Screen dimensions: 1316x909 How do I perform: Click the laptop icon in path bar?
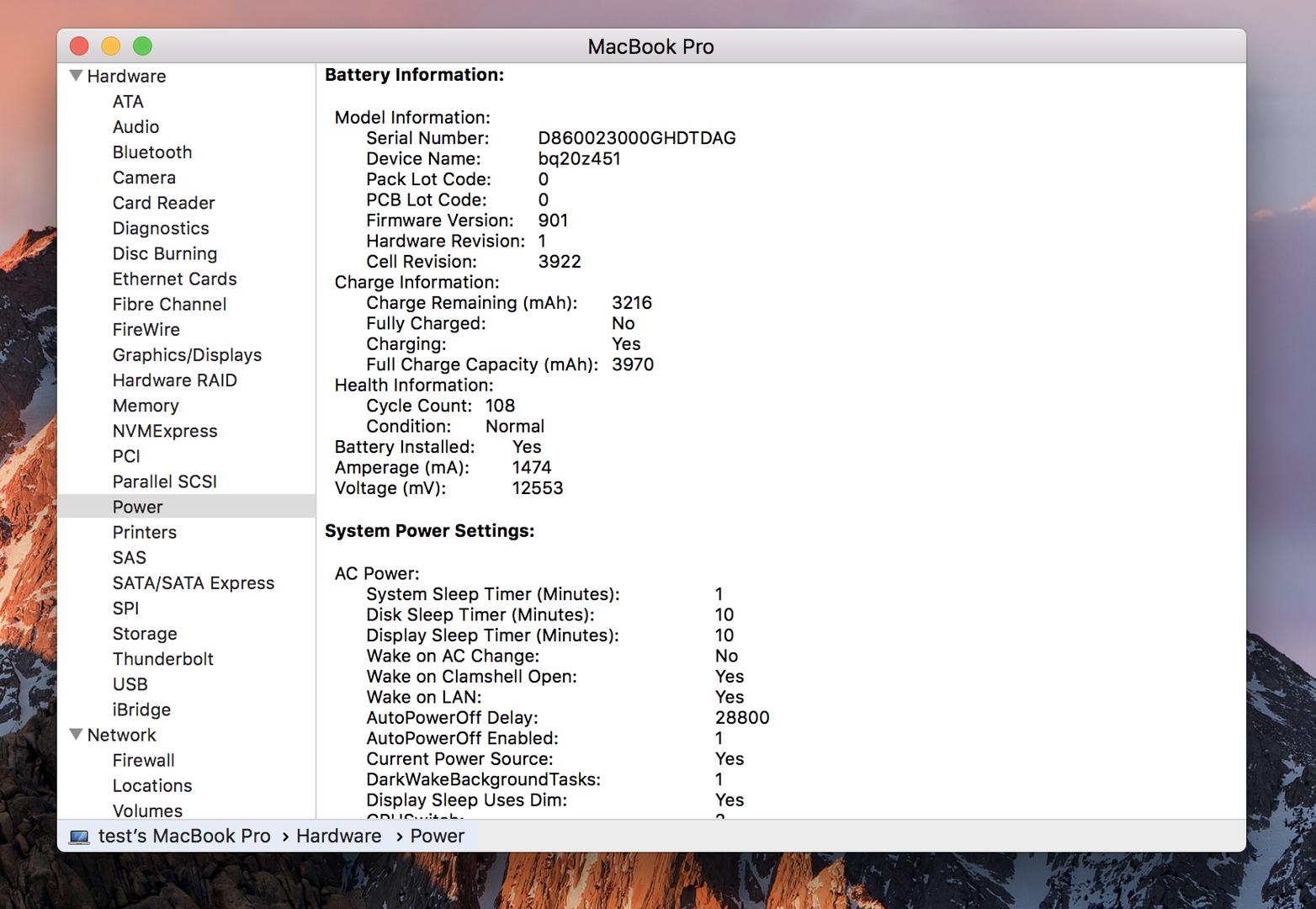pos(79,837)
